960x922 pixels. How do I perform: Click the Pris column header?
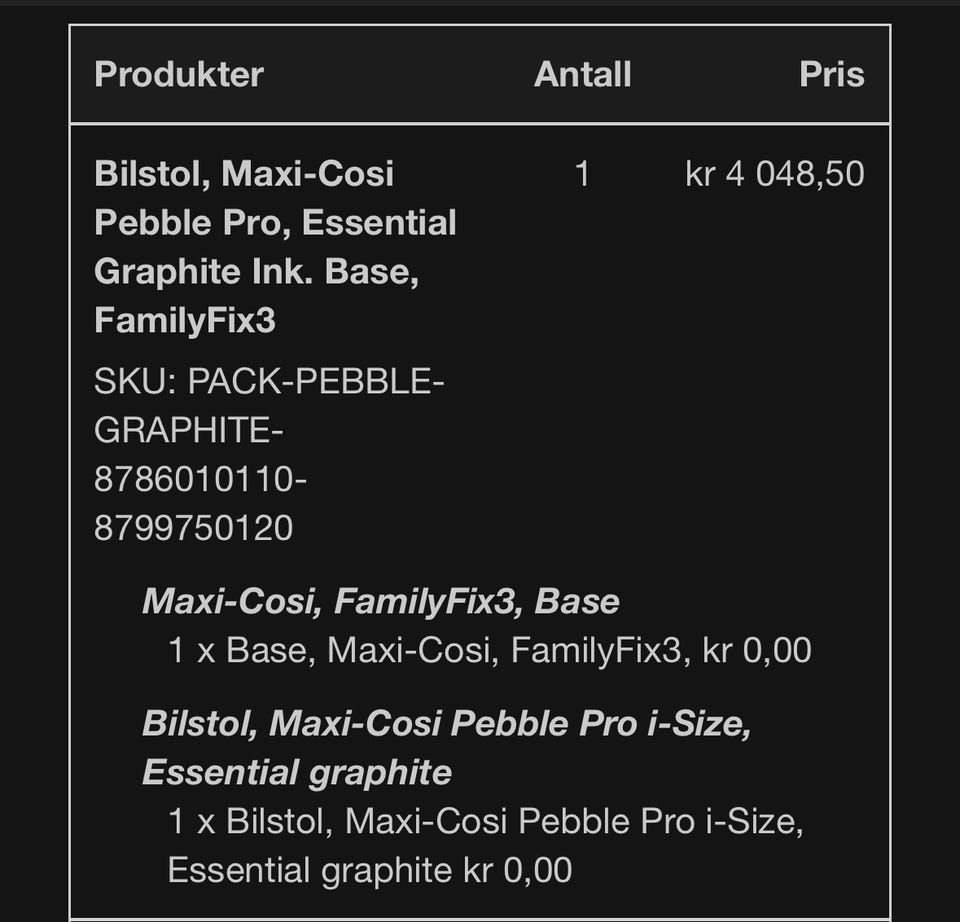coord(831,75)
